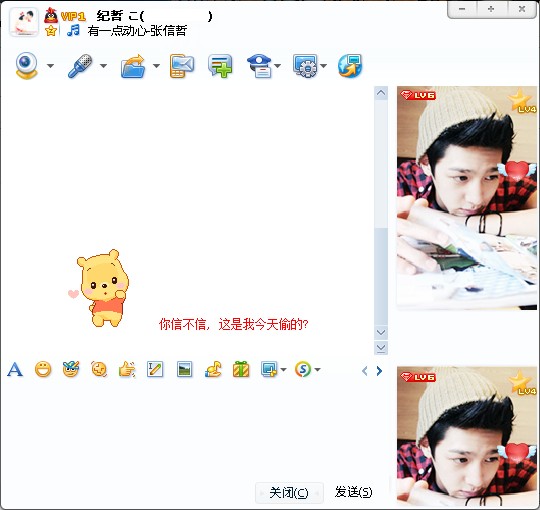Open VIP magic emoticon icon
The height and width of the screenshot is (510, 540).
(71, 369)
